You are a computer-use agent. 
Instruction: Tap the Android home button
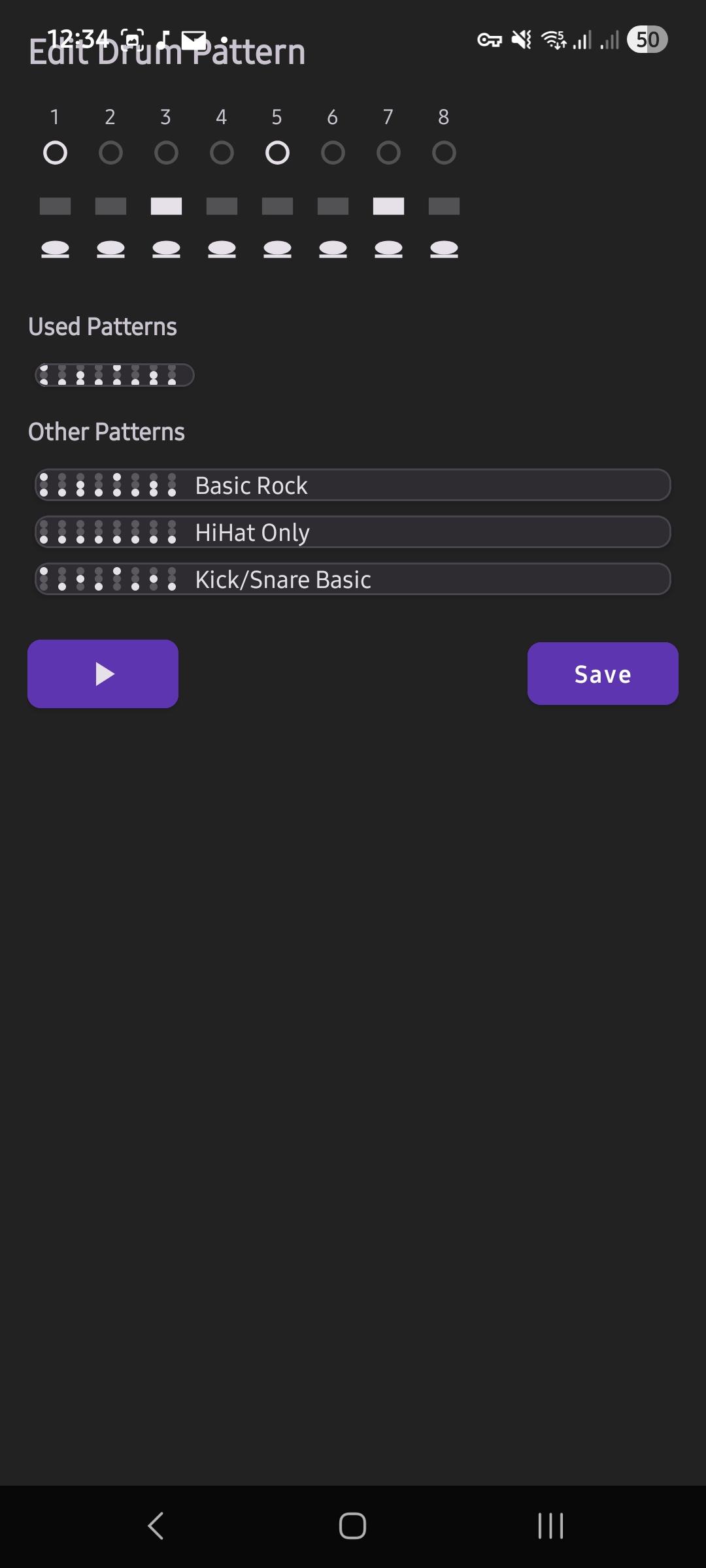point(352,1526)
